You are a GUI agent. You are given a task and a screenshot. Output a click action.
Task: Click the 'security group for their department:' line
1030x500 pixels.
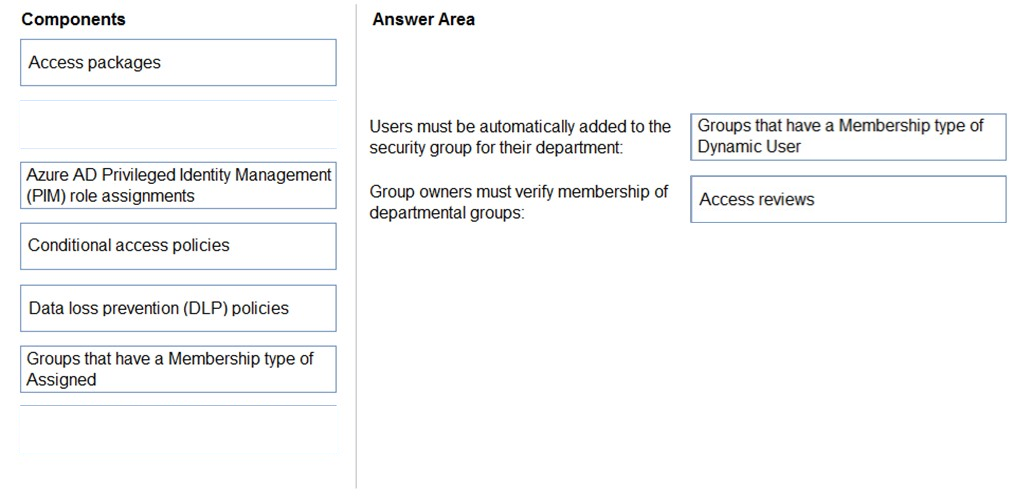(x=495, y=148)
